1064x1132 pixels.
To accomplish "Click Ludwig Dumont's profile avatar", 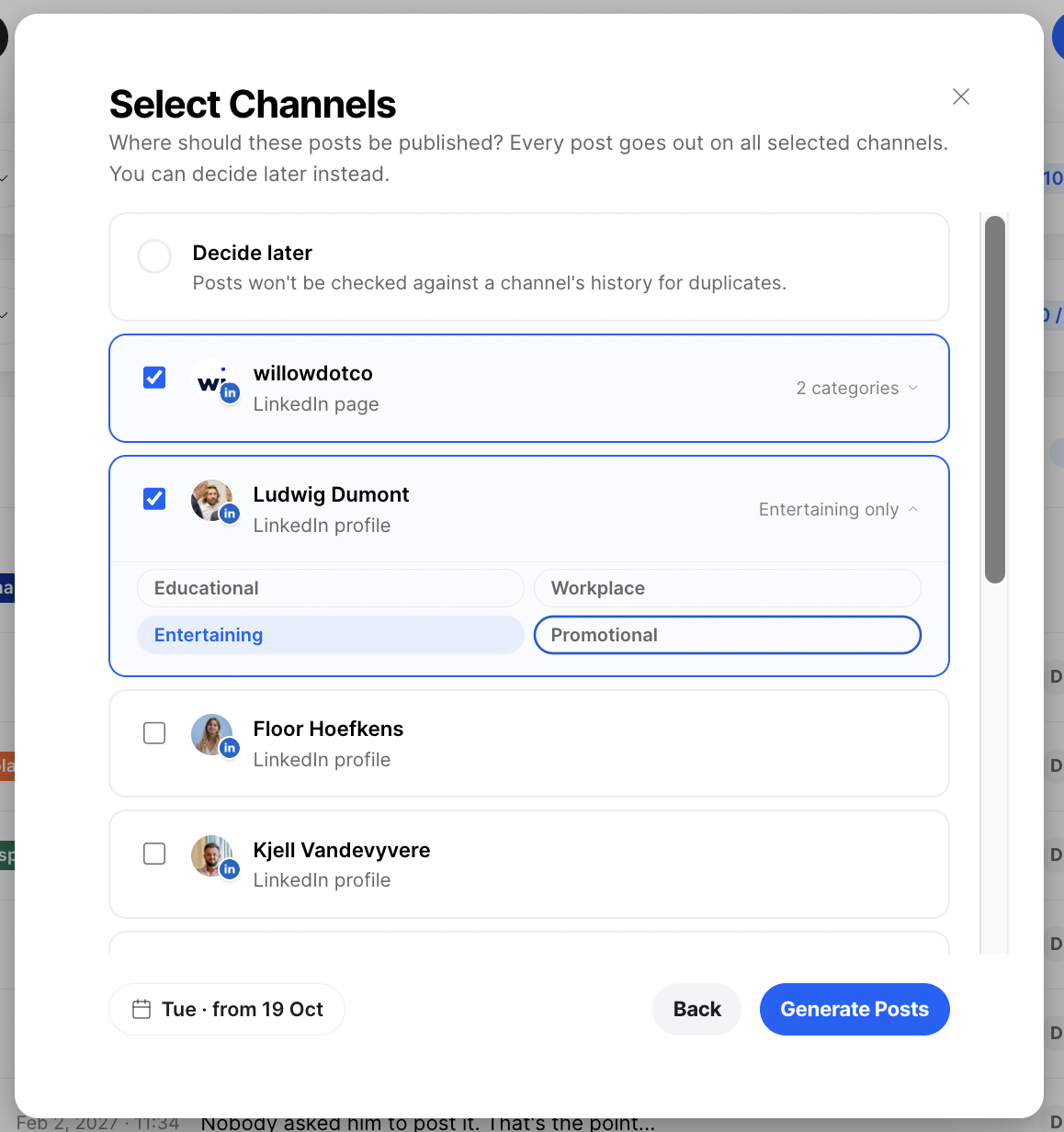I will click(213, 502).
